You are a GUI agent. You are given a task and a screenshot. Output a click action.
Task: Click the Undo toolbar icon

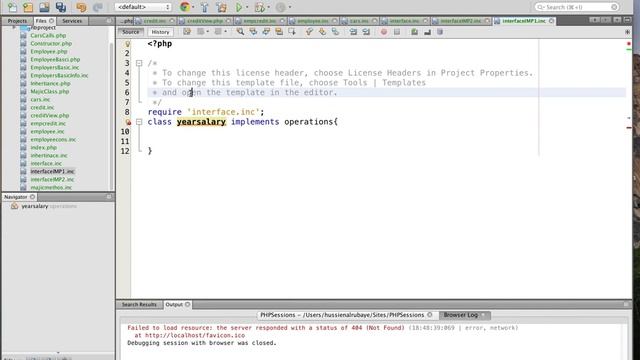pos(81,7)
